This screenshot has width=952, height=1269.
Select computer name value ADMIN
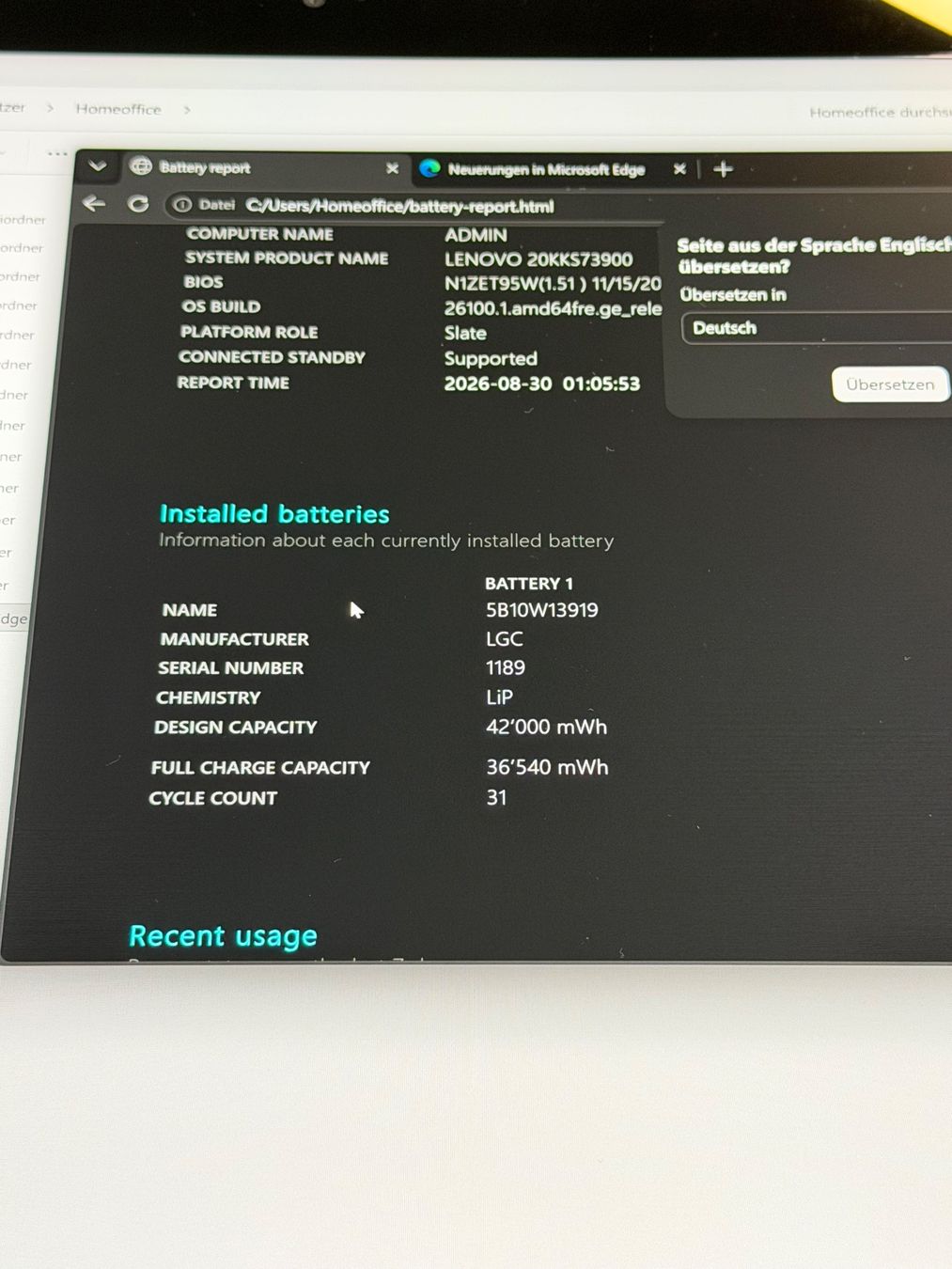(476, 235)
